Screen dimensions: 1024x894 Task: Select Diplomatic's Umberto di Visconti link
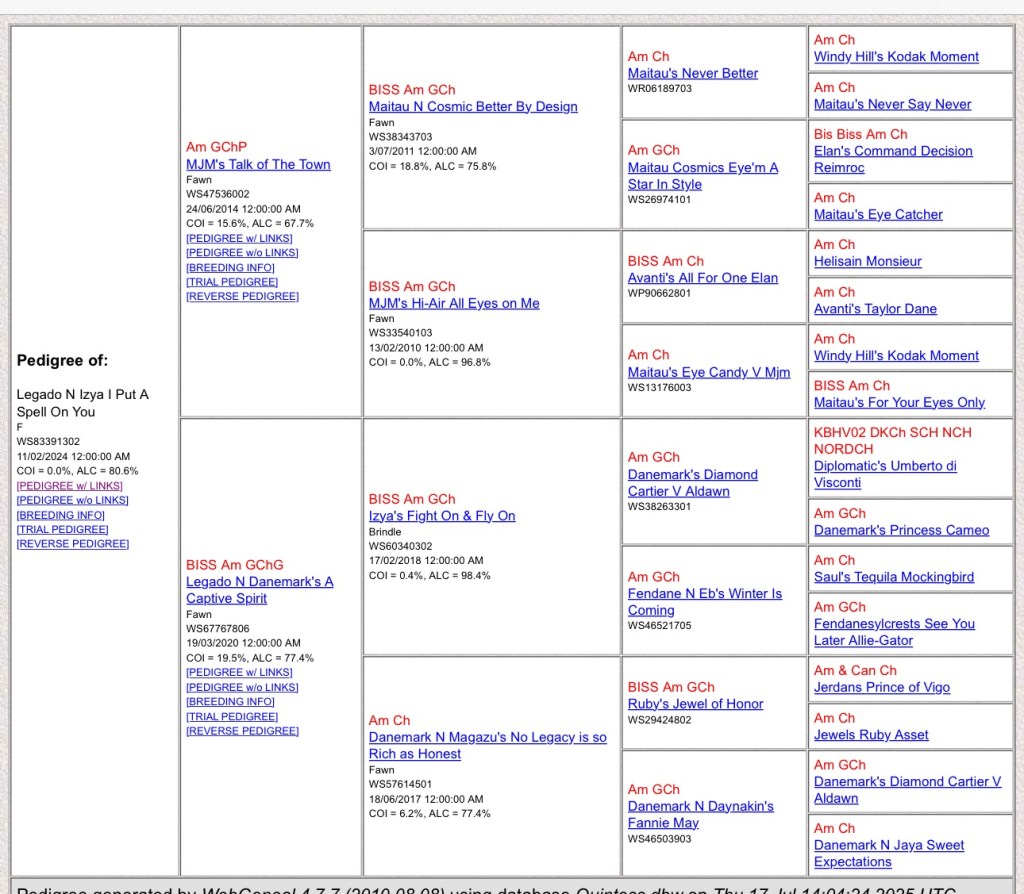[885, 466]
